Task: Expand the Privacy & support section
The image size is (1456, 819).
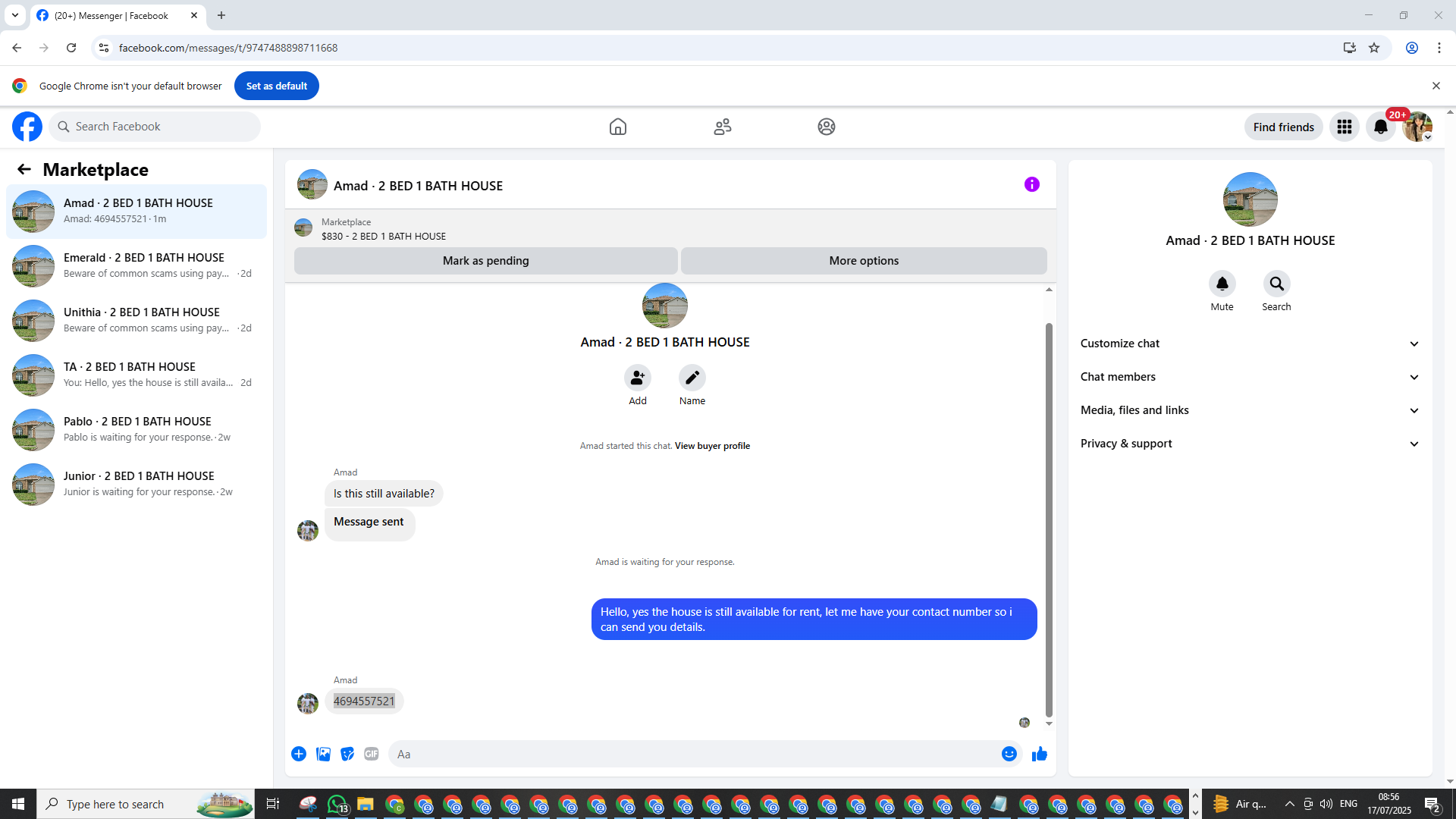Action: [1250, 444]
